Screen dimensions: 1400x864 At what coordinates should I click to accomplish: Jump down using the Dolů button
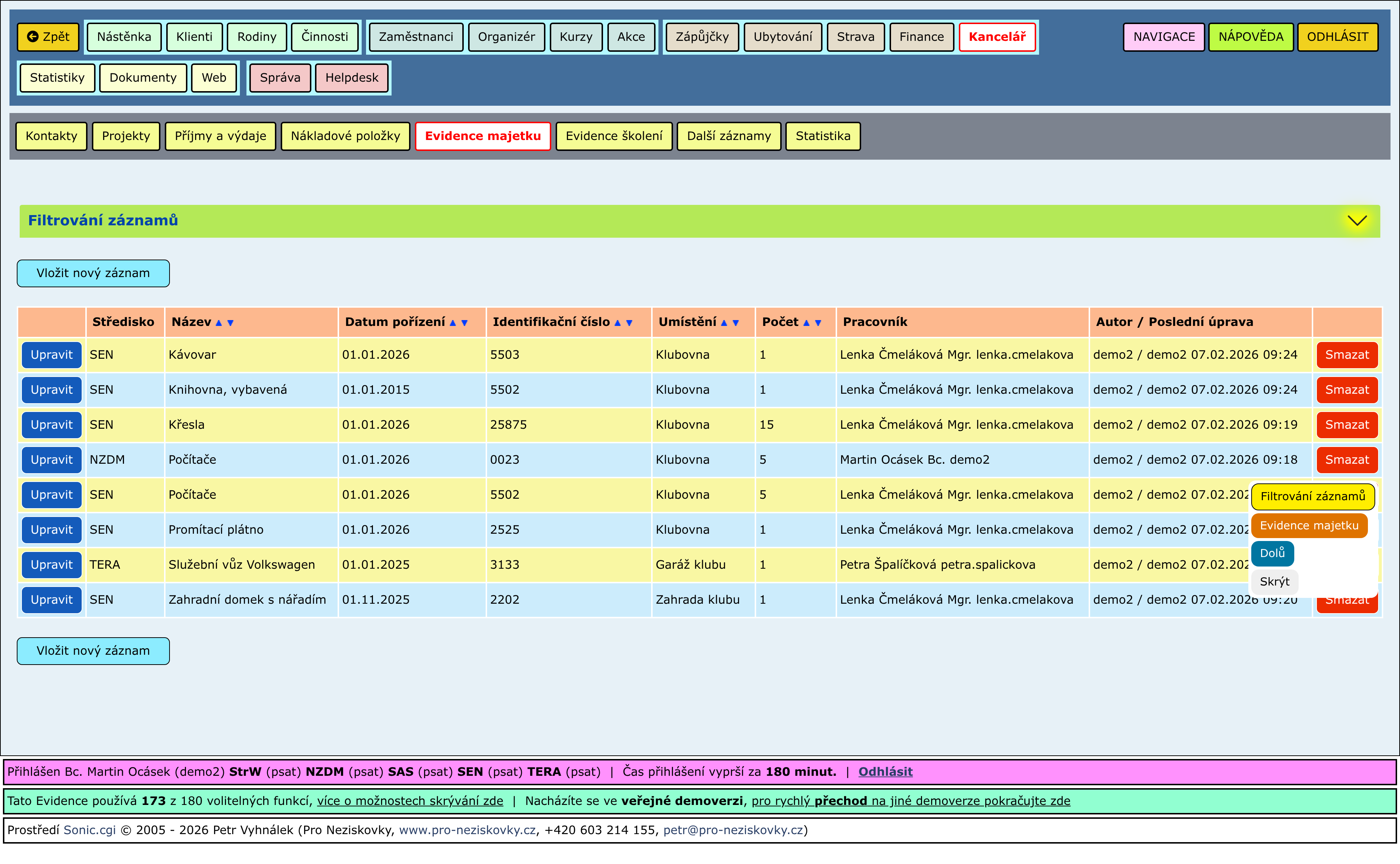(1272, 553)
